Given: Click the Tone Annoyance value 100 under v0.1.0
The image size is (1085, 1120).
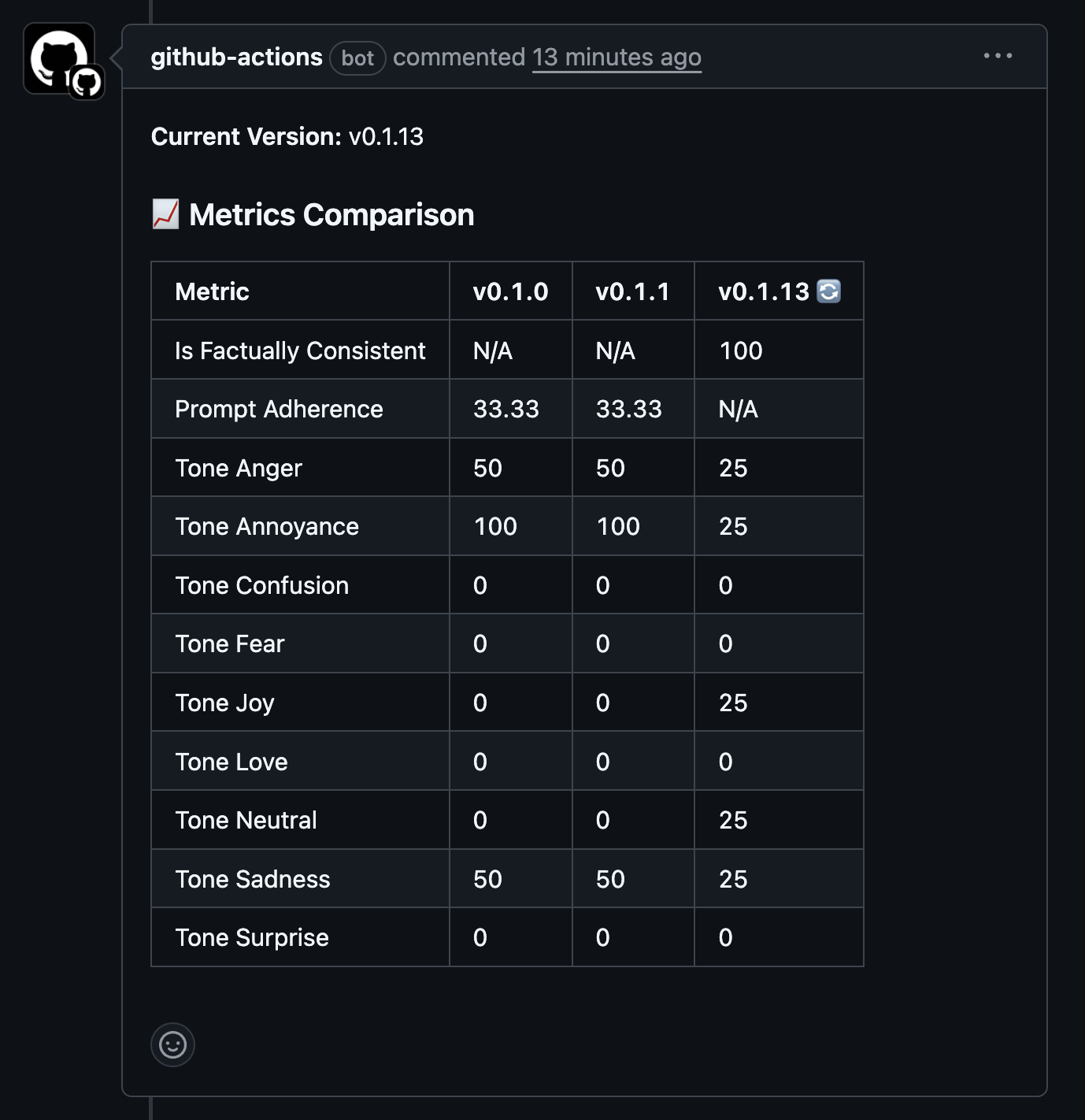Looking at the screenshot, I should tap(493, 526).
